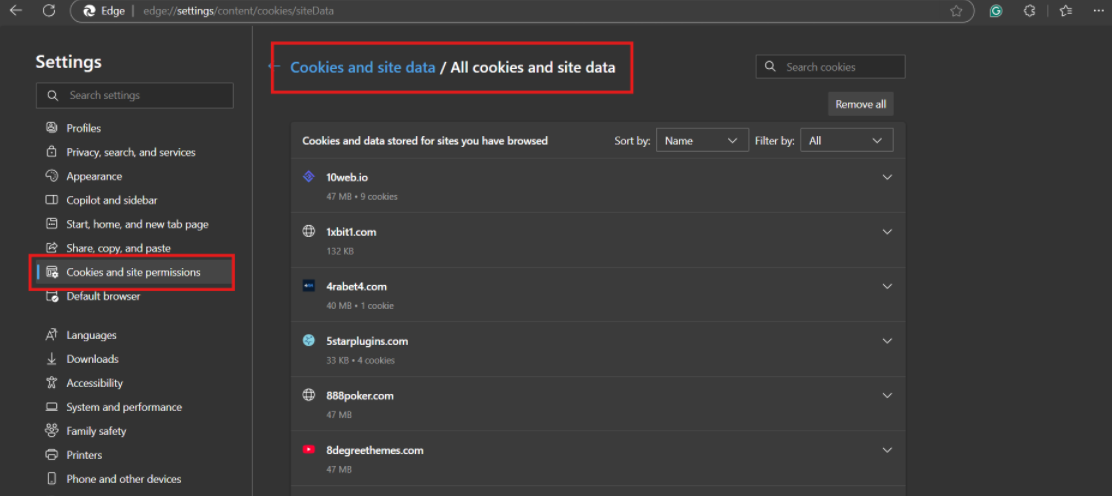This screenshot has height=496, width=1112.
Task: Click the Appearance palette icon
Action: point(51,176)
